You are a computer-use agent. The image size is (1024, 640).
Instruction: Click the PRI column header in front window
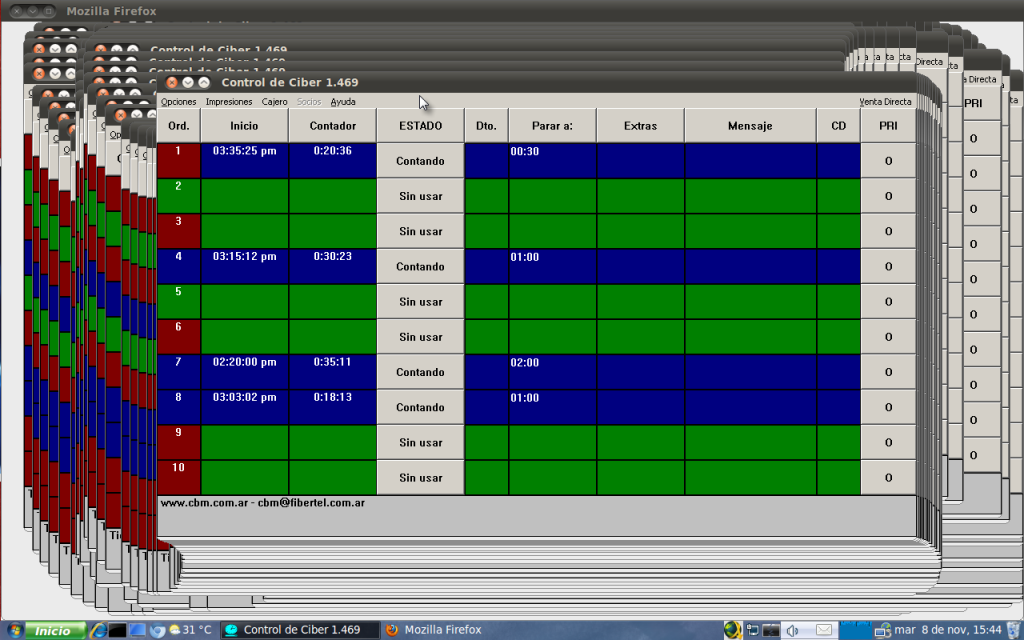[x=888, y=126]
